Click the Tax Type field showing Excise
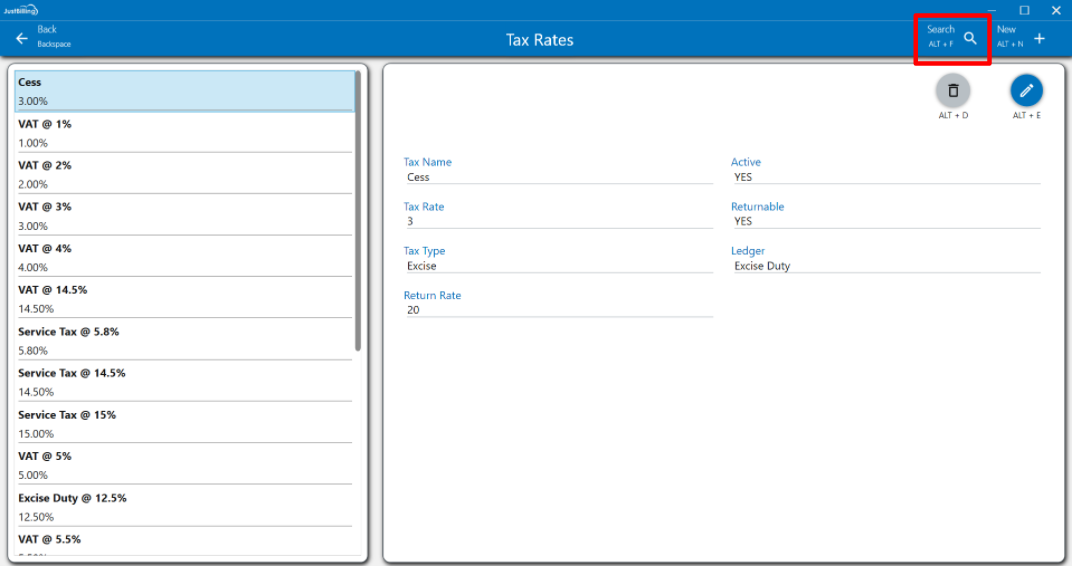 click(557, 266)
